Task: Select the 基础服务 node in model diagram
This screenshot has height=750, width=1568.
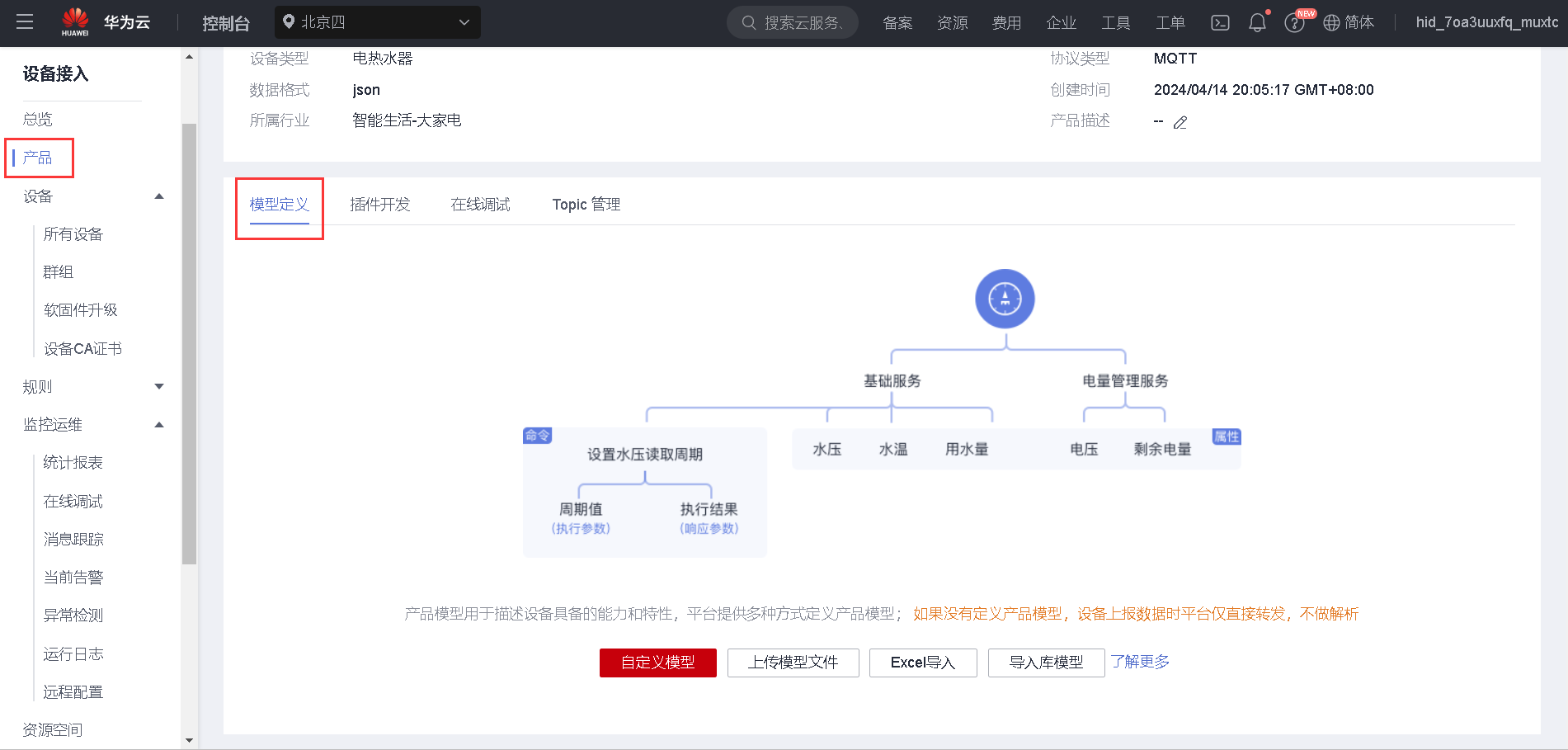Action: click(x=892, y=381)
